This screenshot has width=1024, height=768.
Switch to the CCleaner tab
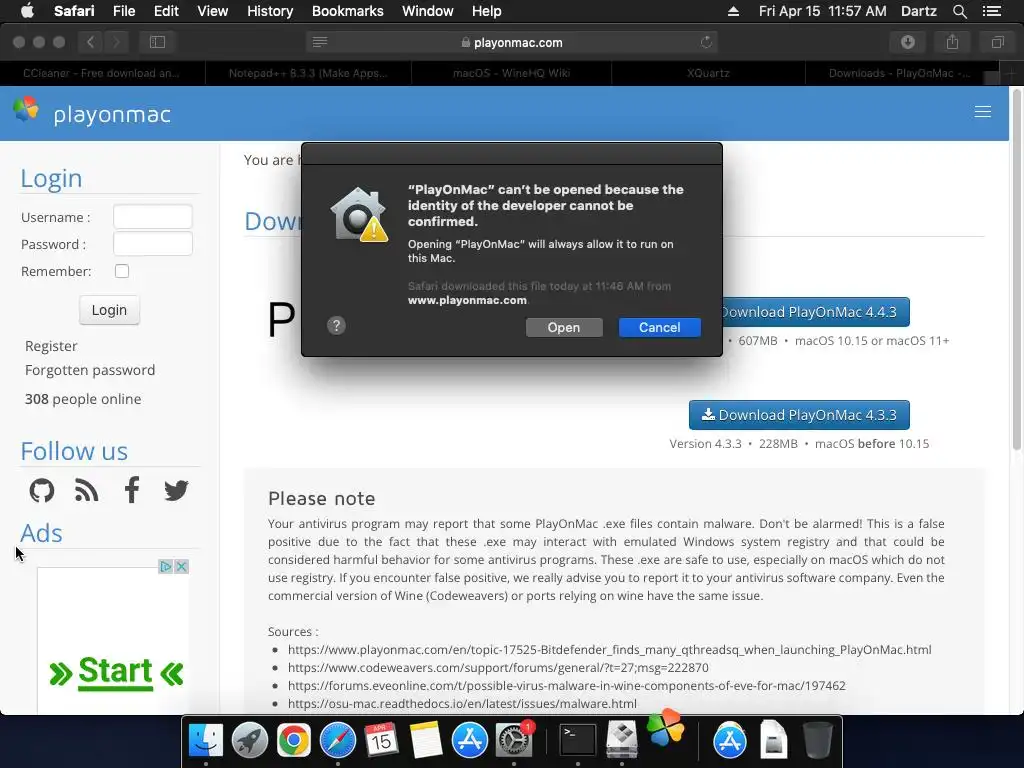[103, 73]
